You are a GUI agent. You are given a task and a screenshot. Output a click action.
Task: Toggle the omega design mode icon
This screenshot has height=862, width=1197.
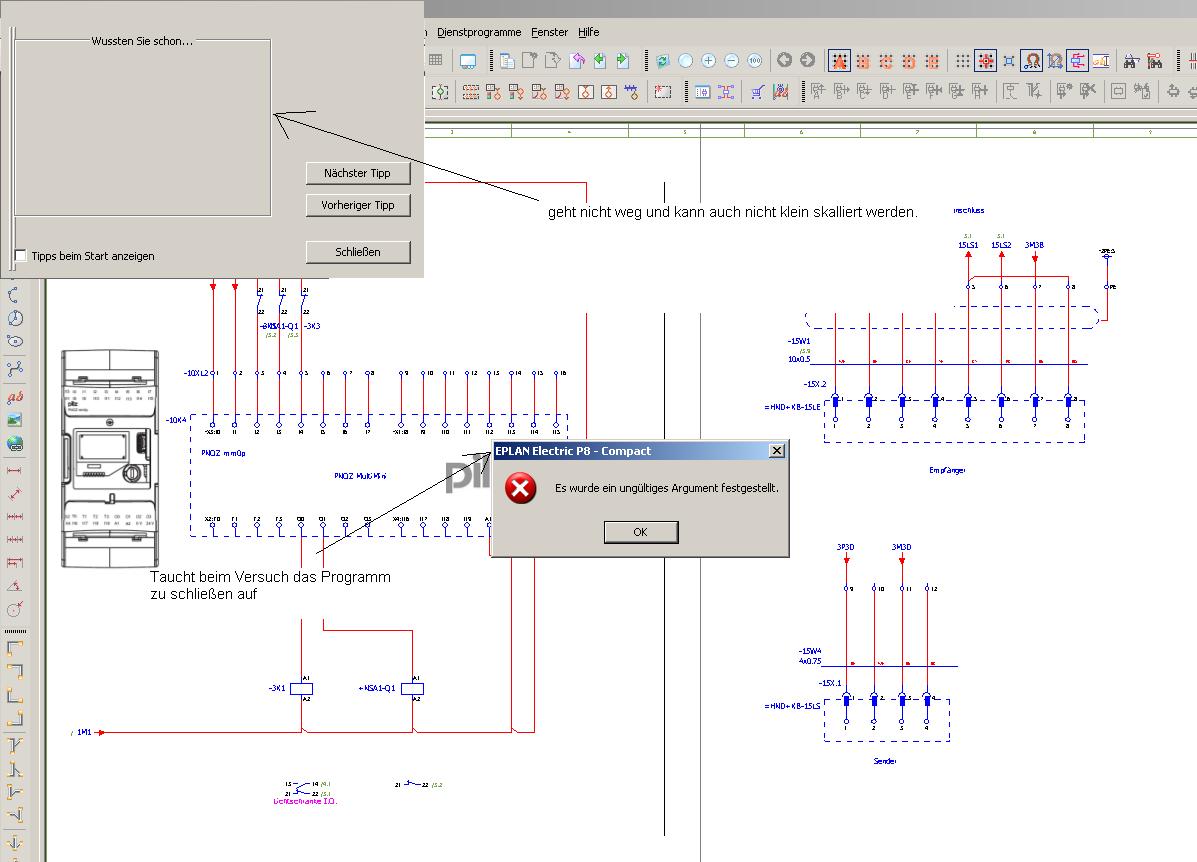(x=1031, y=61)
